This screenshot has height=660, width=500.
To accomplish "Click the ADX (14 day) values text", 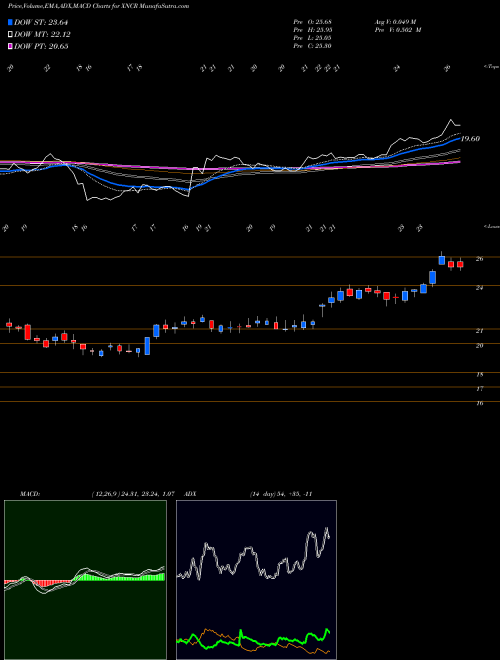I will (281, 494).
